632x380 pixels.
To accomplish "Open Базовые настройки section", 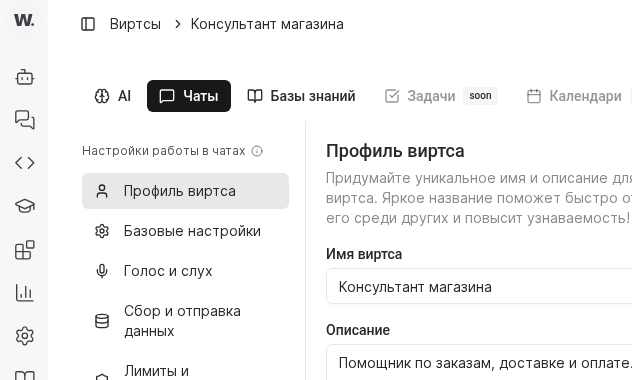I will click(185, 231).
